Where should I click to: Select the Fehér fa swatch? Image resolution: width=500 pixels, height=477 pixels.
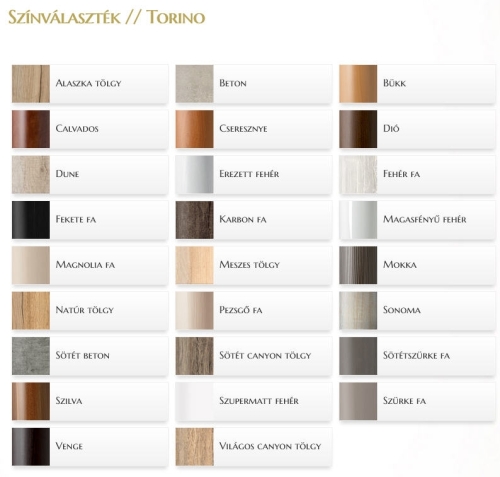[358, 174]
